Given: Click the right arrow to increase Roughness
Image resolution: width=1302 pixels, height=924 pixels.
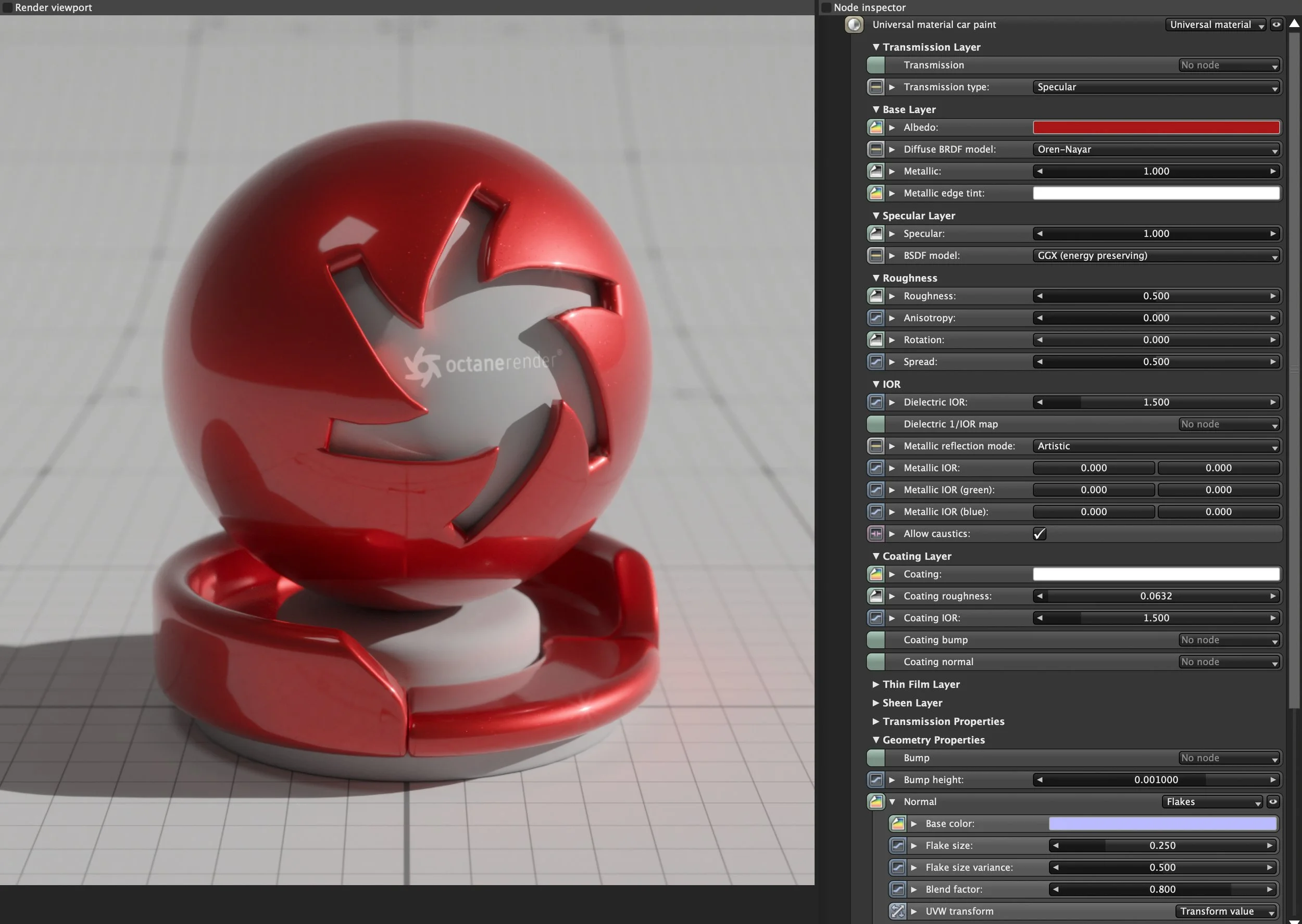Looking at the screenshot, I should (x=1273, y=296).
